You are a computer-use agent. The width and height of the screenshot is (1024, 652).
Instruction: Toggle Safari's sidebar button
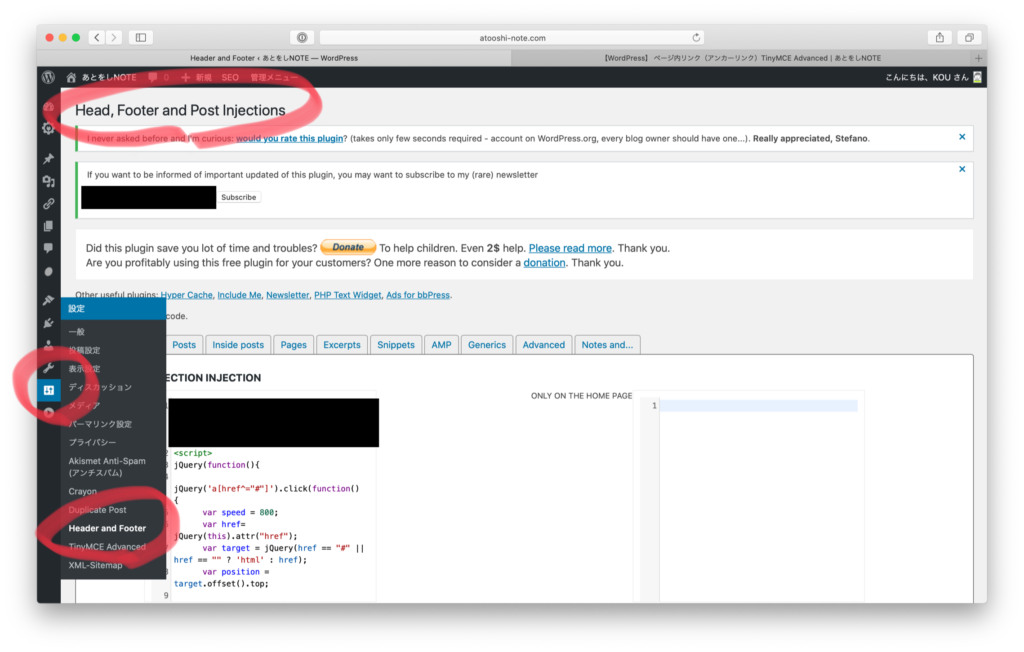(x=140, y=37)
